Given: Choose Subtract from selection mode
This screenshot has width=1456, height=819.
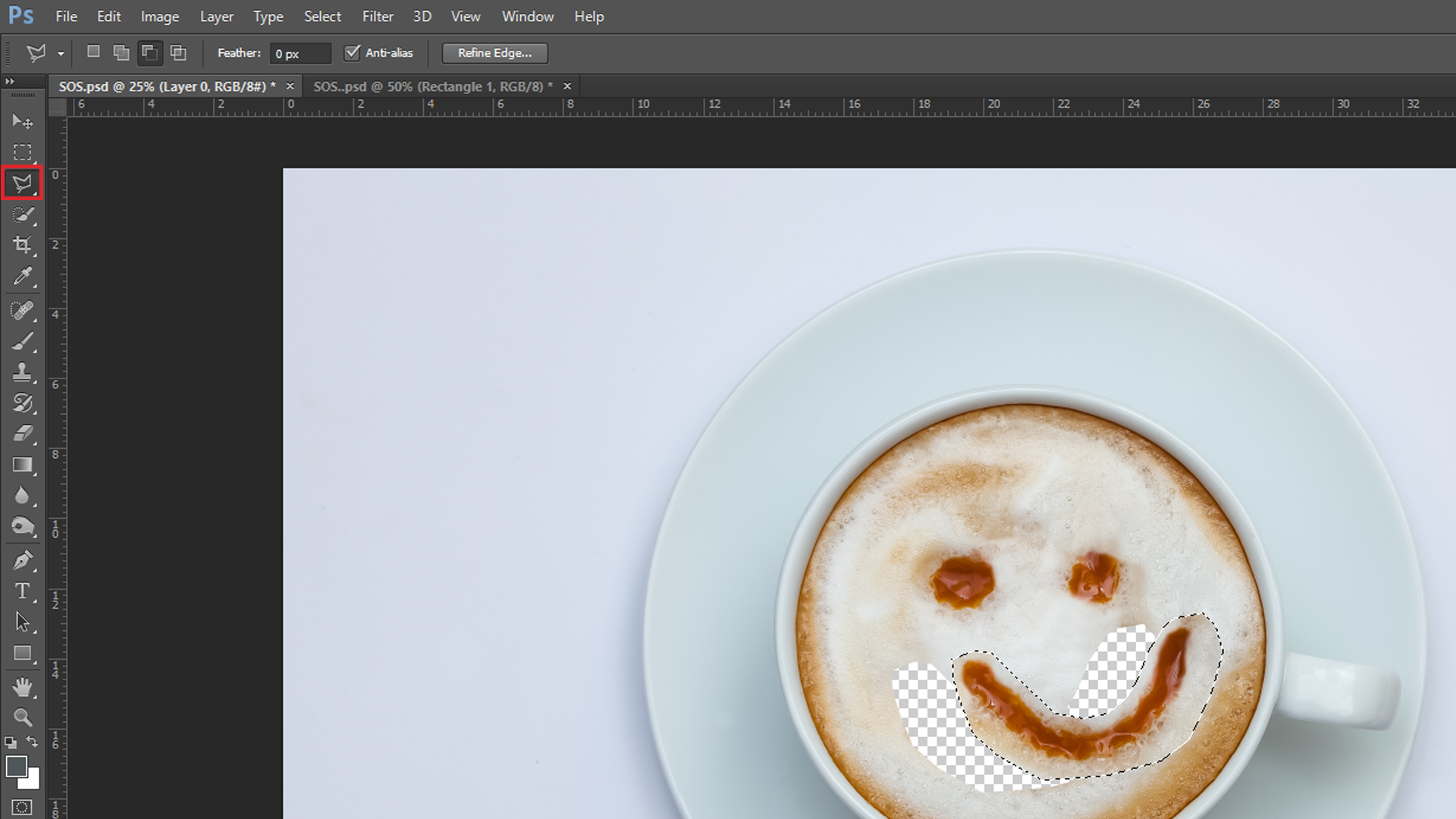Looking at the screenshot, I should point(149,52).
